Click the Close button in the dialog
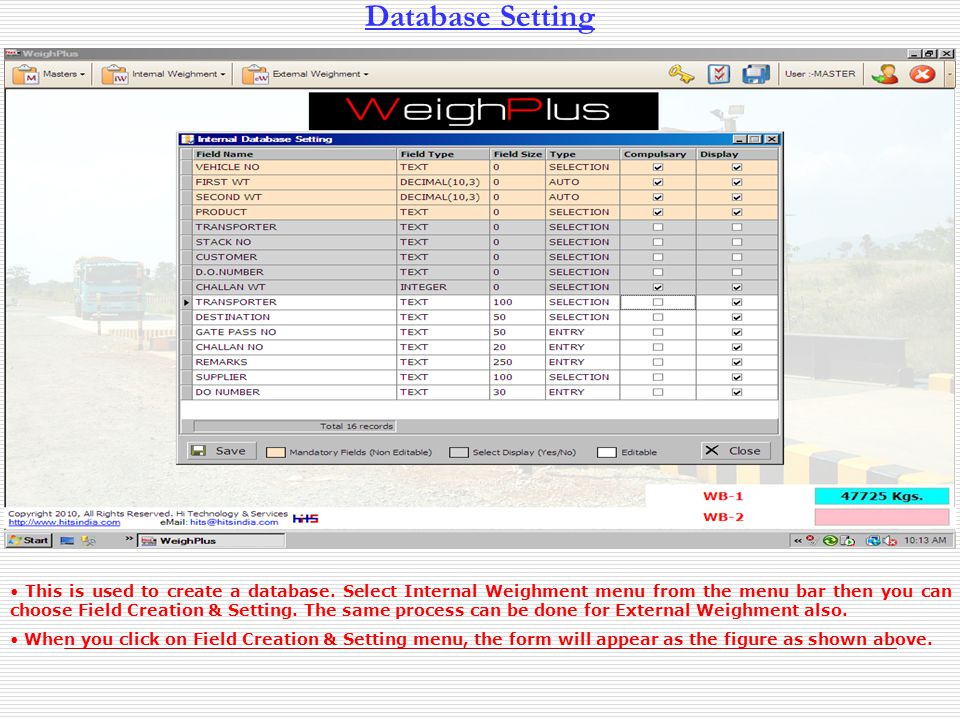 coord(735,451)
